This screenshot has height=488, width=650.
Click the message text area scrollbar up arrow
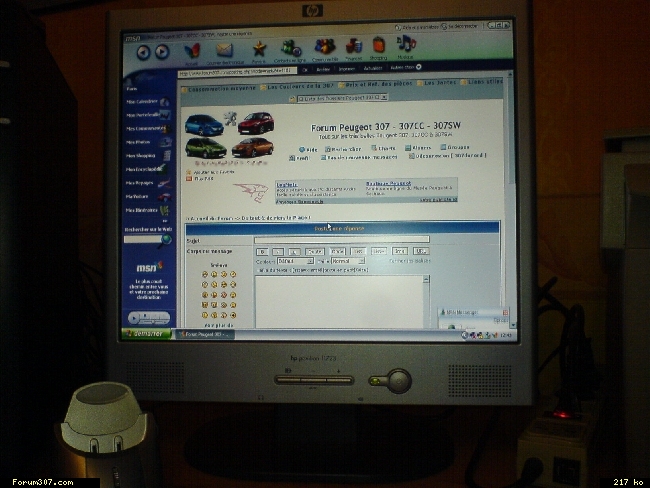426,280
